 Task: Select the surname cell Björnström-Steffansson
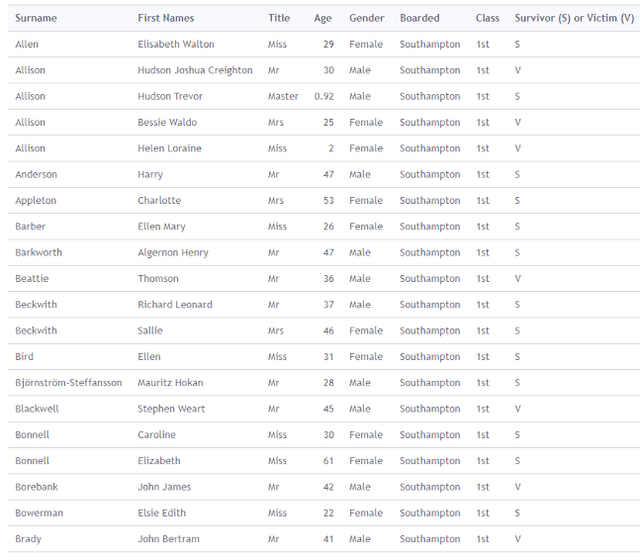[69, 383]
